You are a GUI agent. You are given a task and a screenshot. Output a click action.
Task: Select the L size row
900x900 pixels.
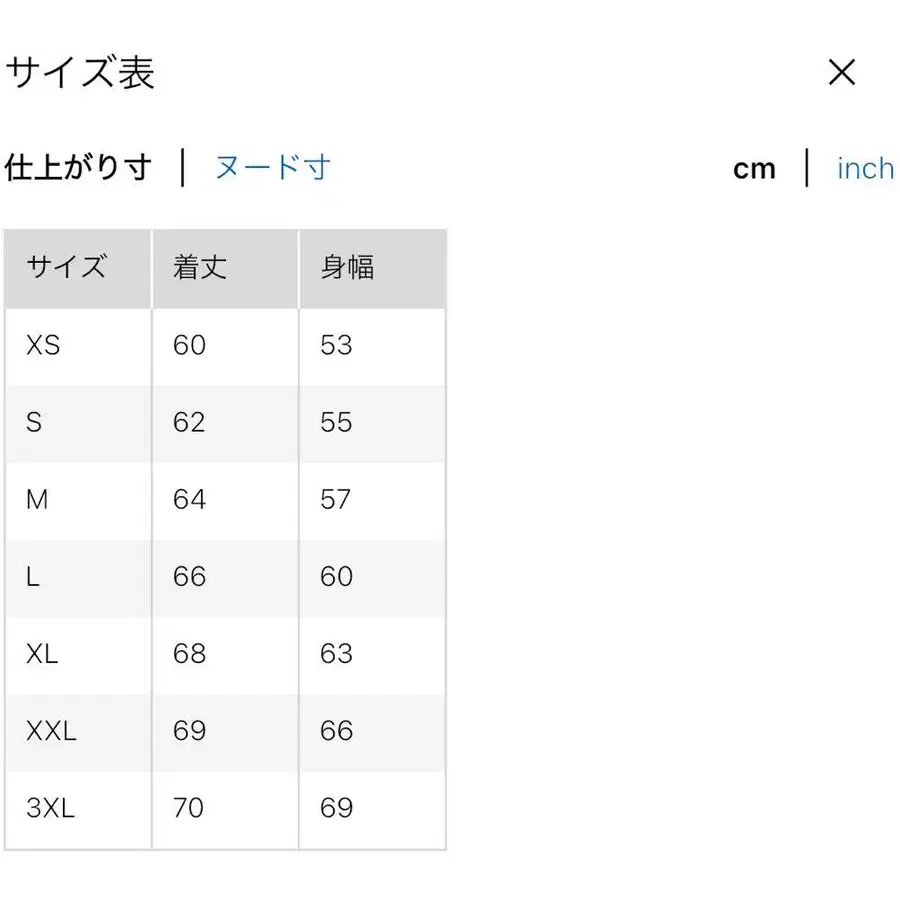tap(32, 577)
